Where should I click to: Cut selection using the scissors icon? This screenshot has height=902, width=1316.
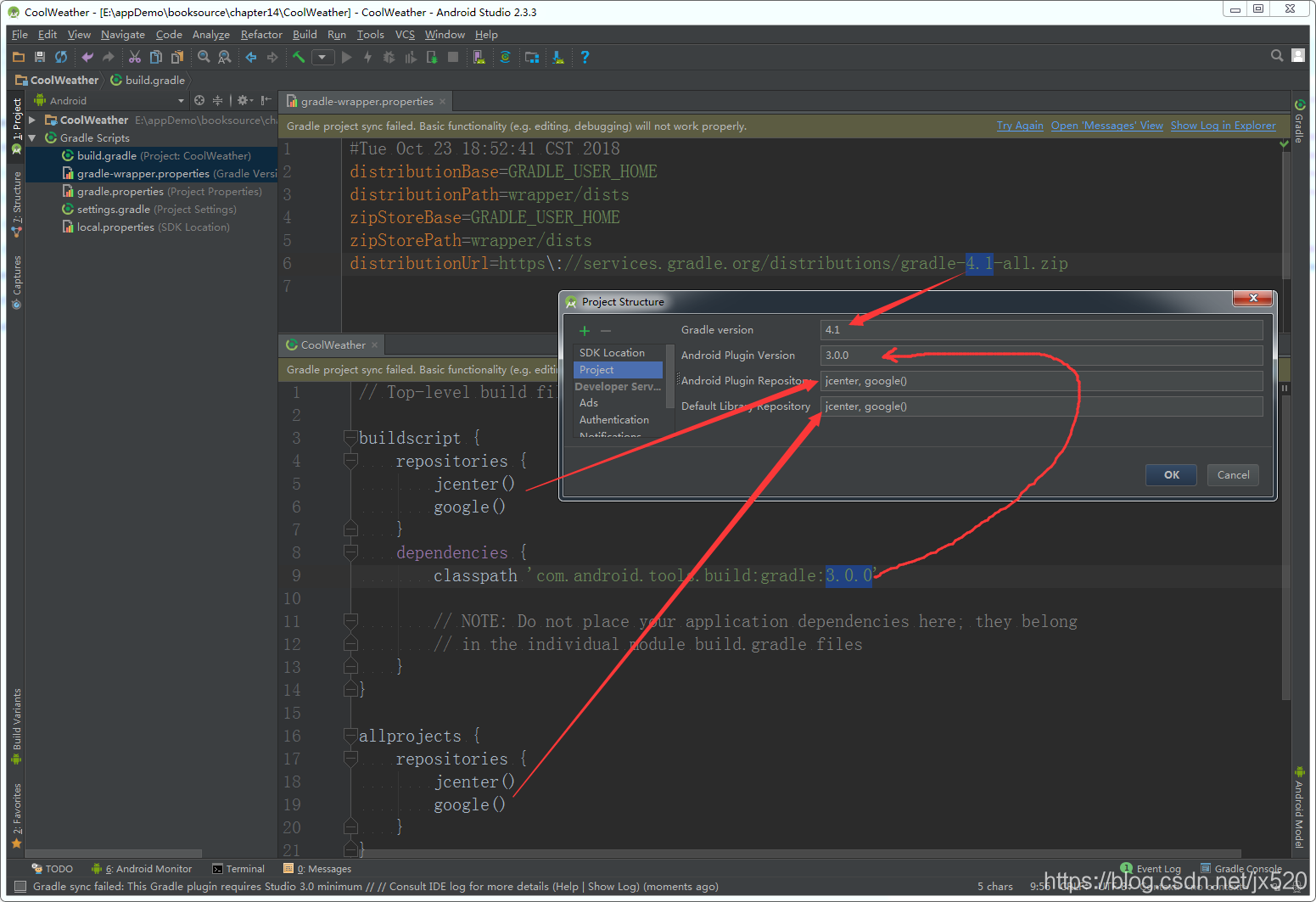coord(135,57)
